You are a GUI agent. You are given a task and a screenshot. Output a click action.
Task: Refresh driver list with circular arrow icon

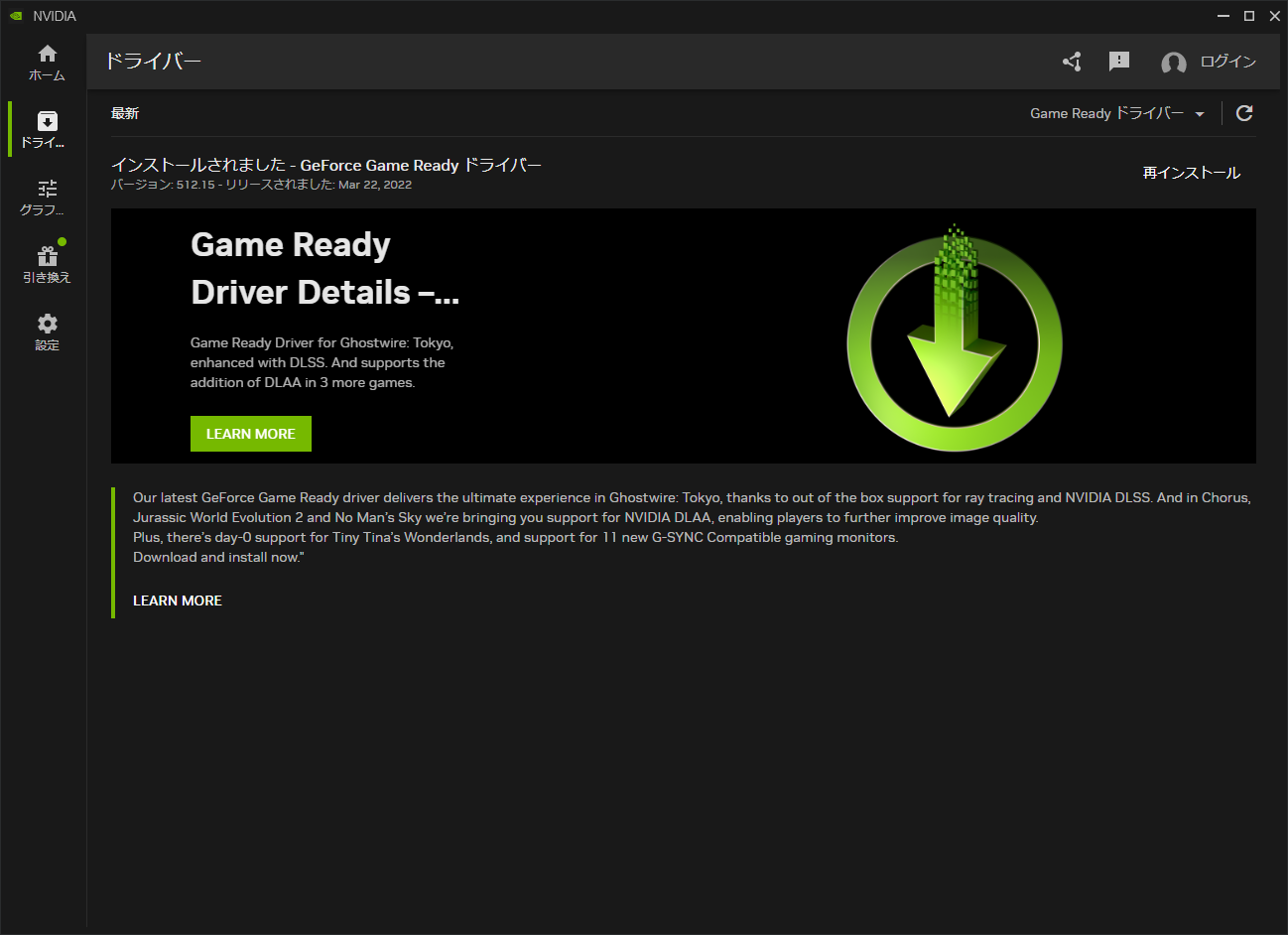(1244, 113)
